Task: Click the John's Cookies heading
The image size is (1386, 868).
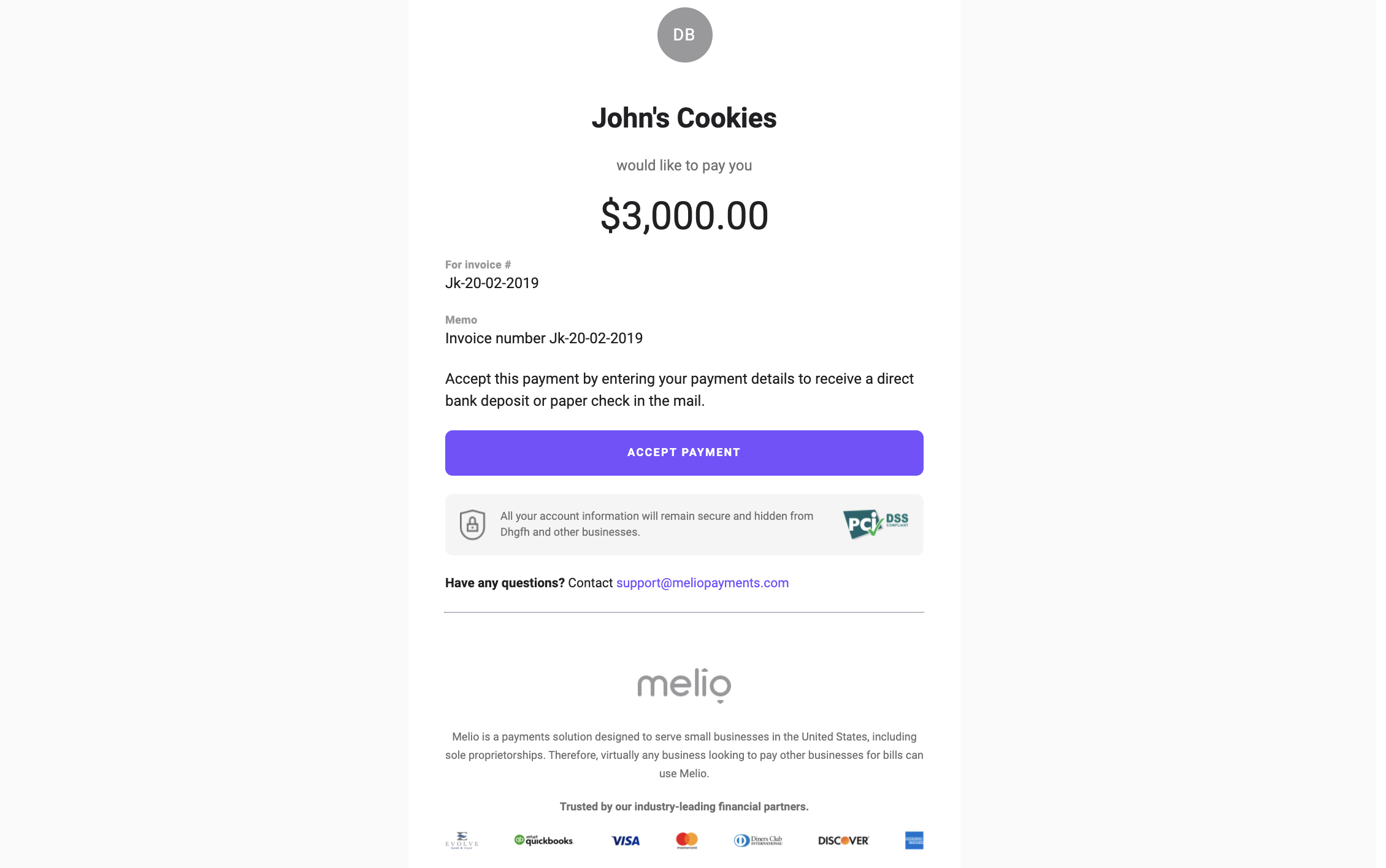Action: coord(684,118)
